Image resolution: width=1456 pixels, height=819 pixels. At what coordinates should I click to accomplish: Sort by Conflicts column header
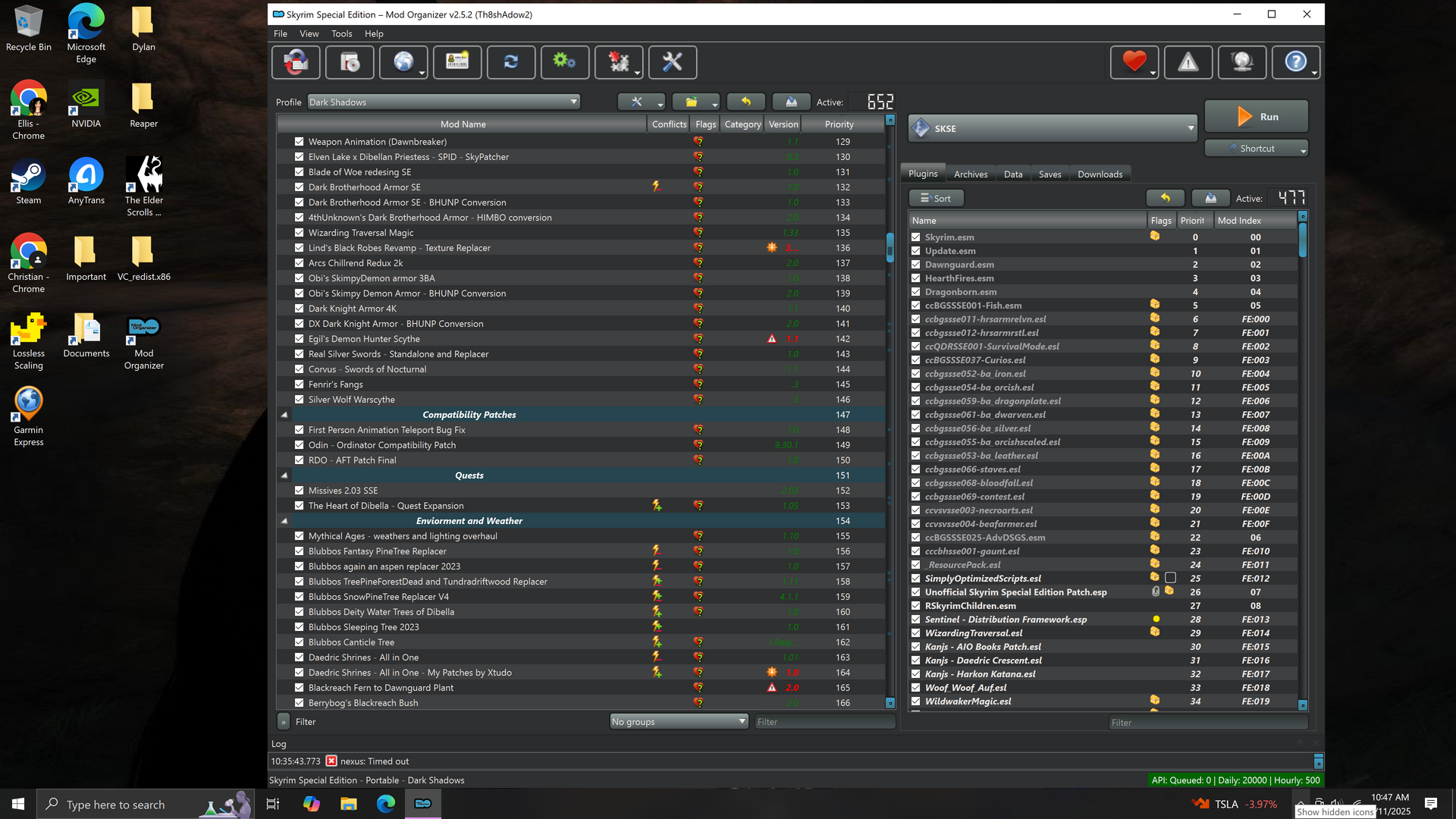(x=669, y=124)
